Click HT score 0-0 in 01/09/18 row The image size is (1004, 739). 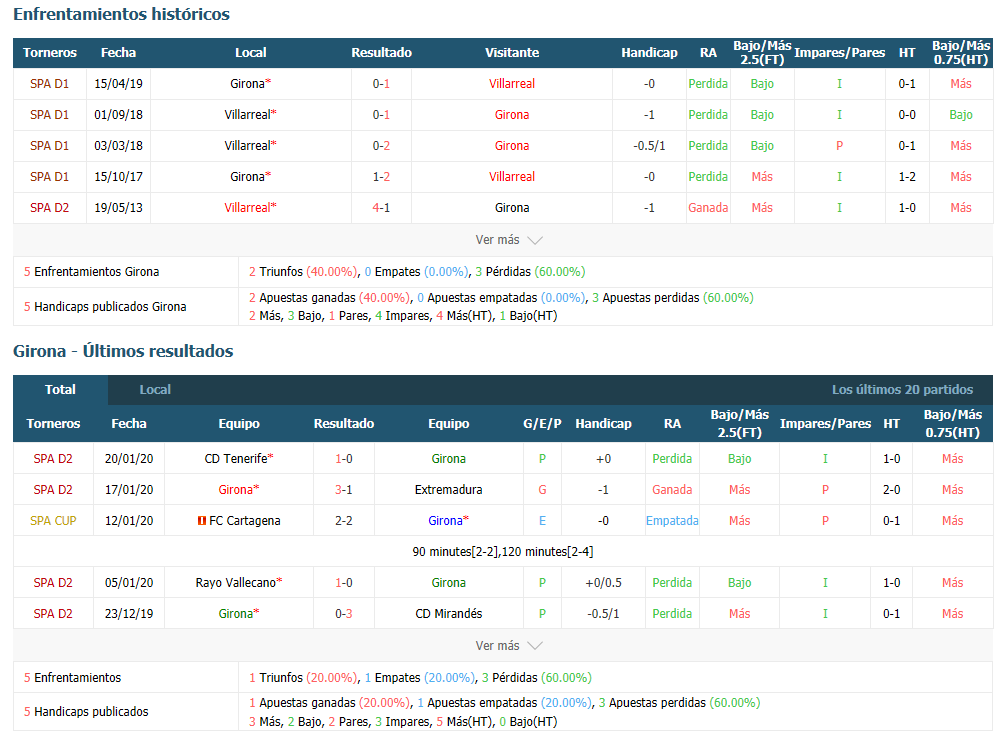pos(907,115)
